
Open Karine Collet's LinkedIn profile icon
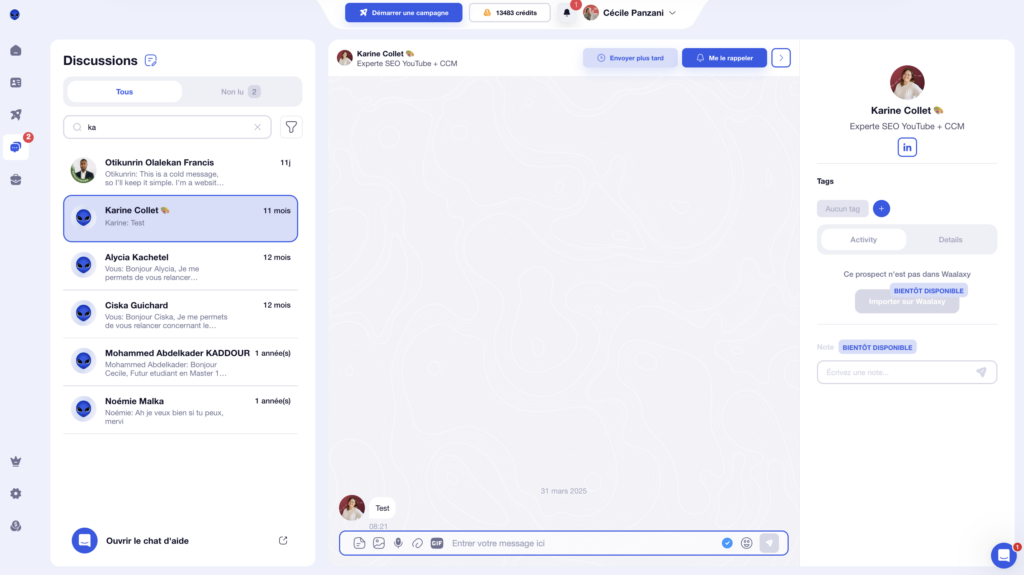907,148
